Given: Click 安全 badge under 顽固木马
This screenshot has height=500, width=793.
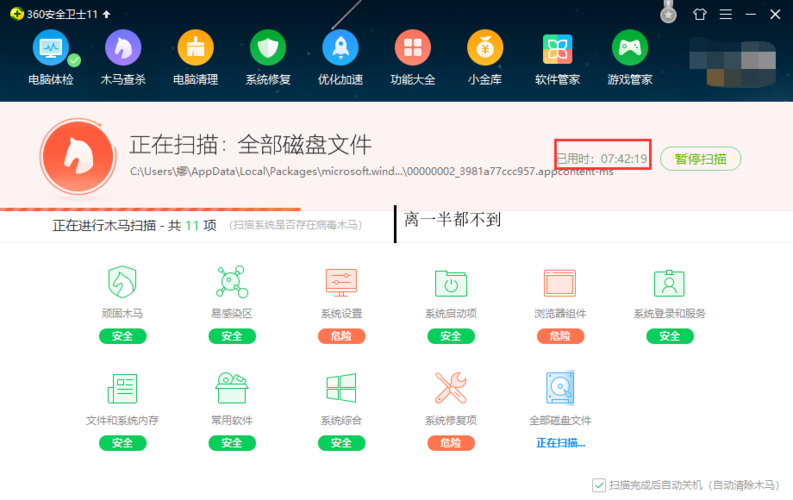Looking at the screenshot, I should click(122, 336).
